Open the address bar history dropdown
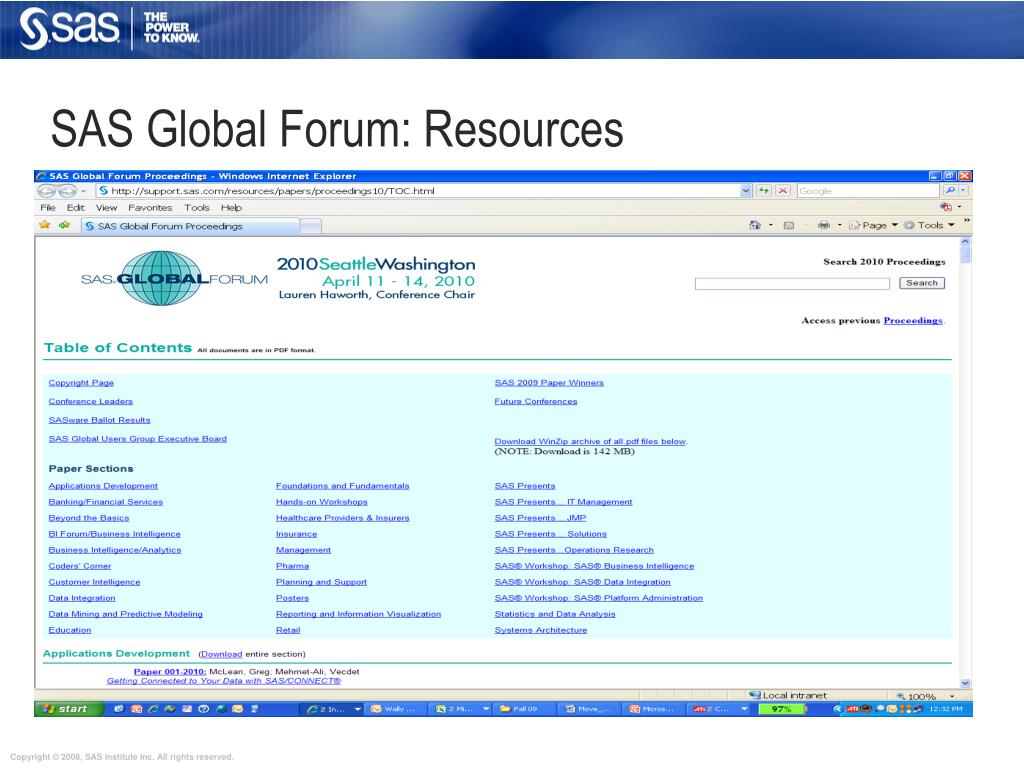 746,191
